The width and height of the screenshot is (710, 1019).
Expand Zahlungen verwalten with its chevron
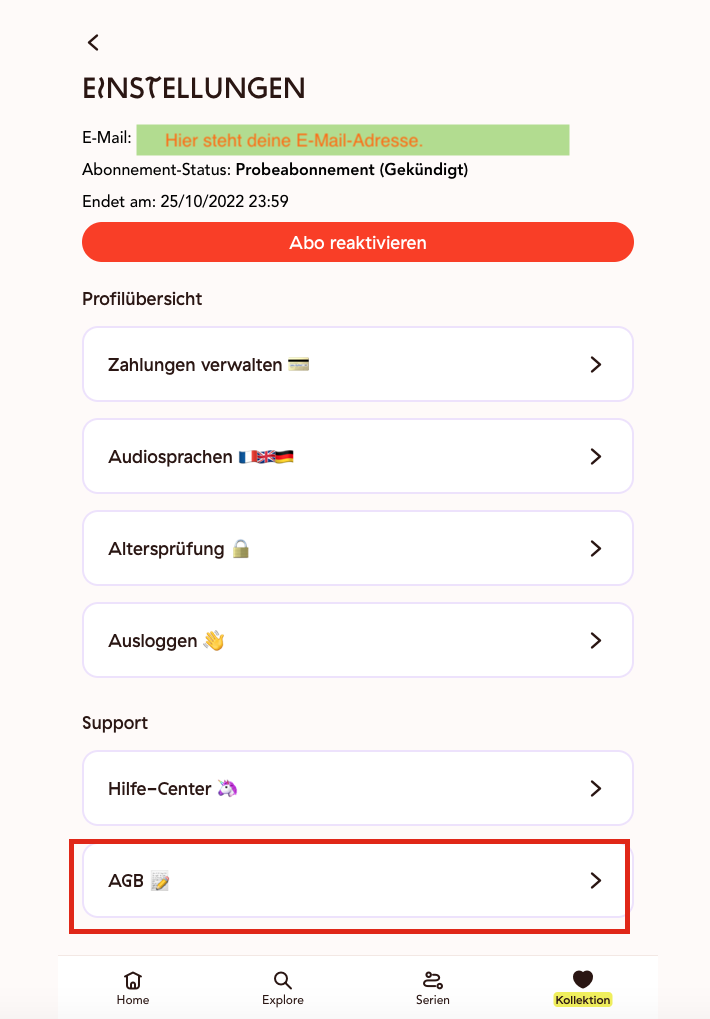[x=596, y=365]
